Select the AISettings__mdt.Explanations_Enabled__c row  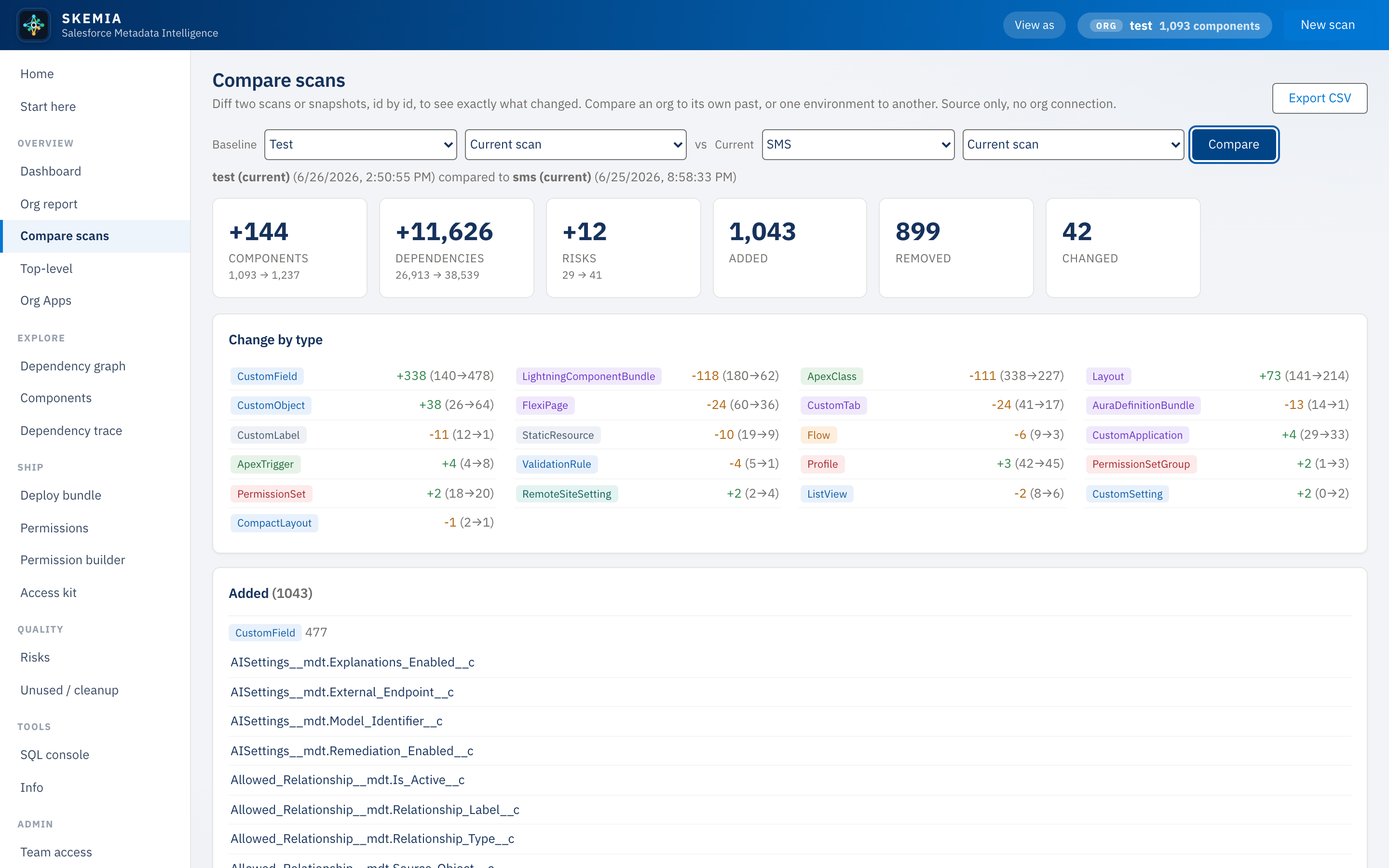pos(790,663)
